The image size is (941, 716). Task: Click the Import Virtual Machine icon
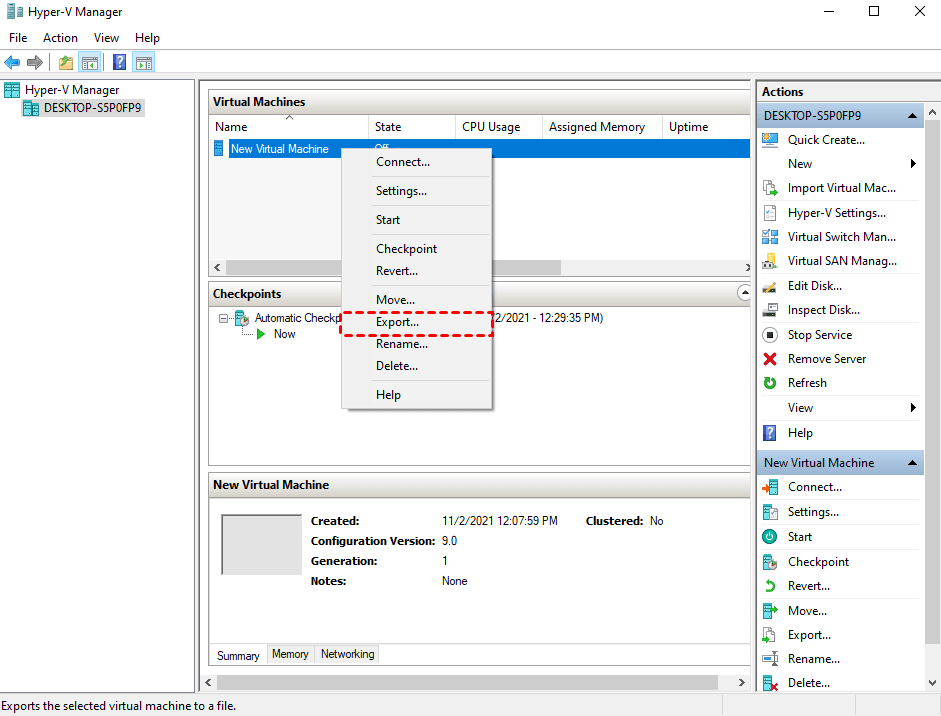[x=770, y=188]
